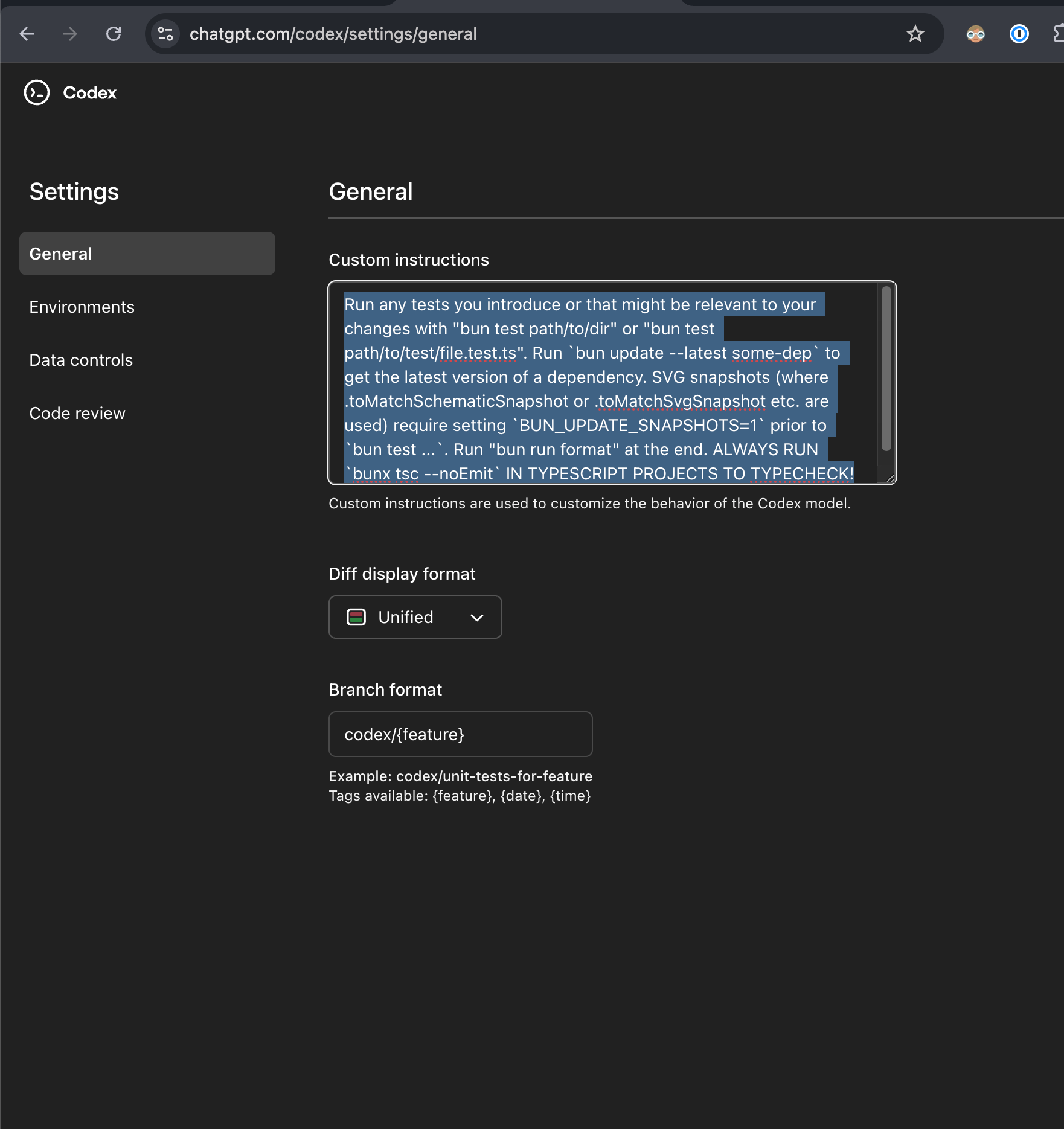Click the 'Tags available' hint text
Viewport: 1064px width, 1129px height.
pyautogui.click(x=460, y=796)
